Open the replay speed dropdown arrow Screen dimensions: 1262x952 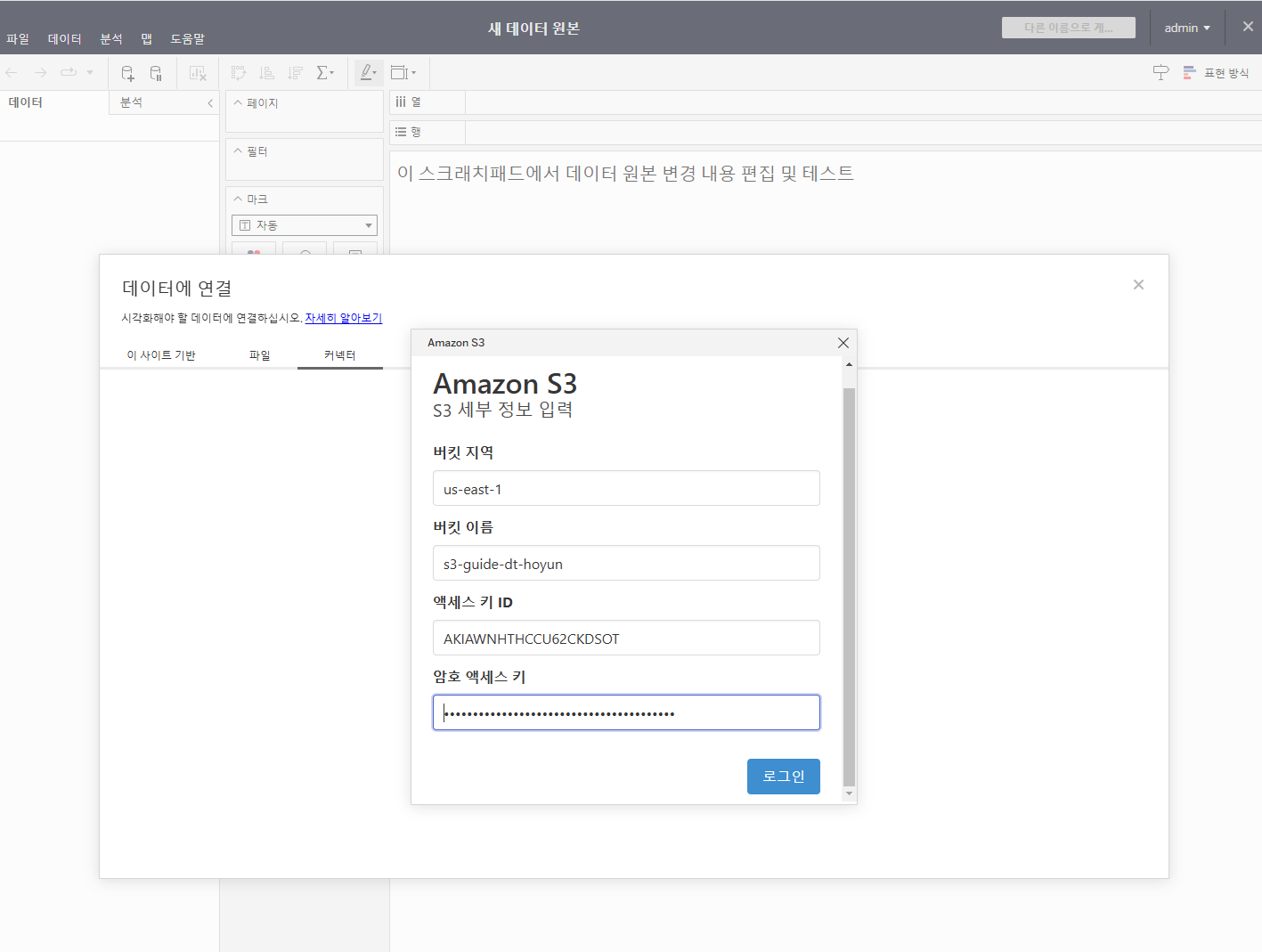tap(90, 72)
